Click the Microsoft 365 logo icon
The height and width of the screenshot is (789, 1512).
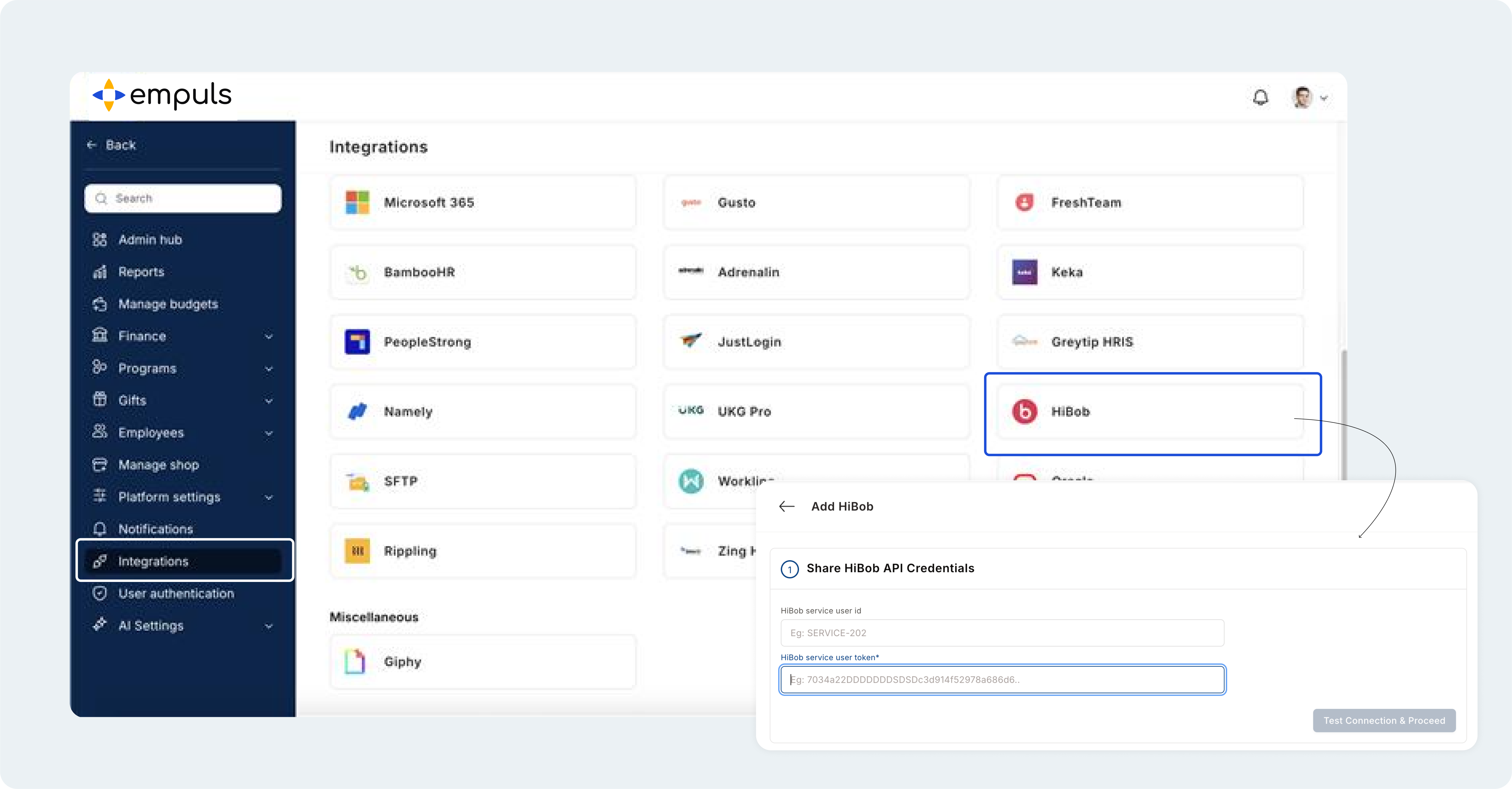pyautogui.click(x=358, y=202)
